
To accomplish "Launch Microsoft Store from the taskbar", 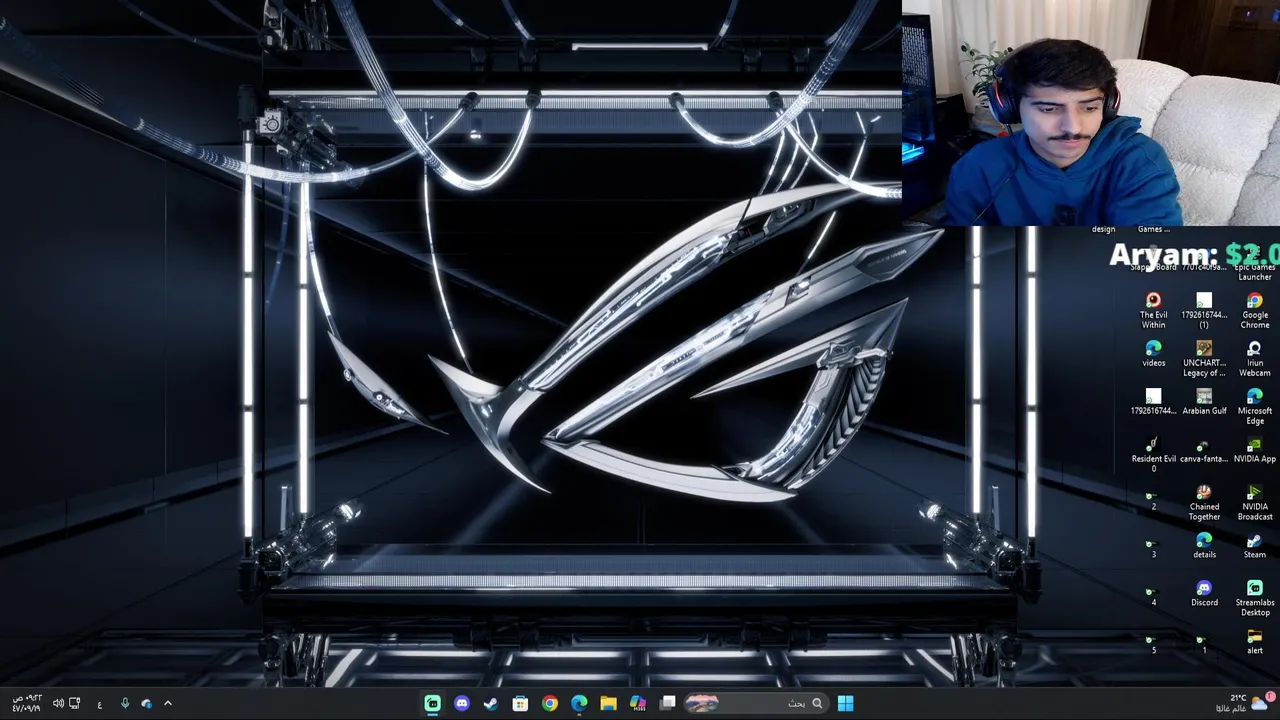I will [x=520, y=704].
